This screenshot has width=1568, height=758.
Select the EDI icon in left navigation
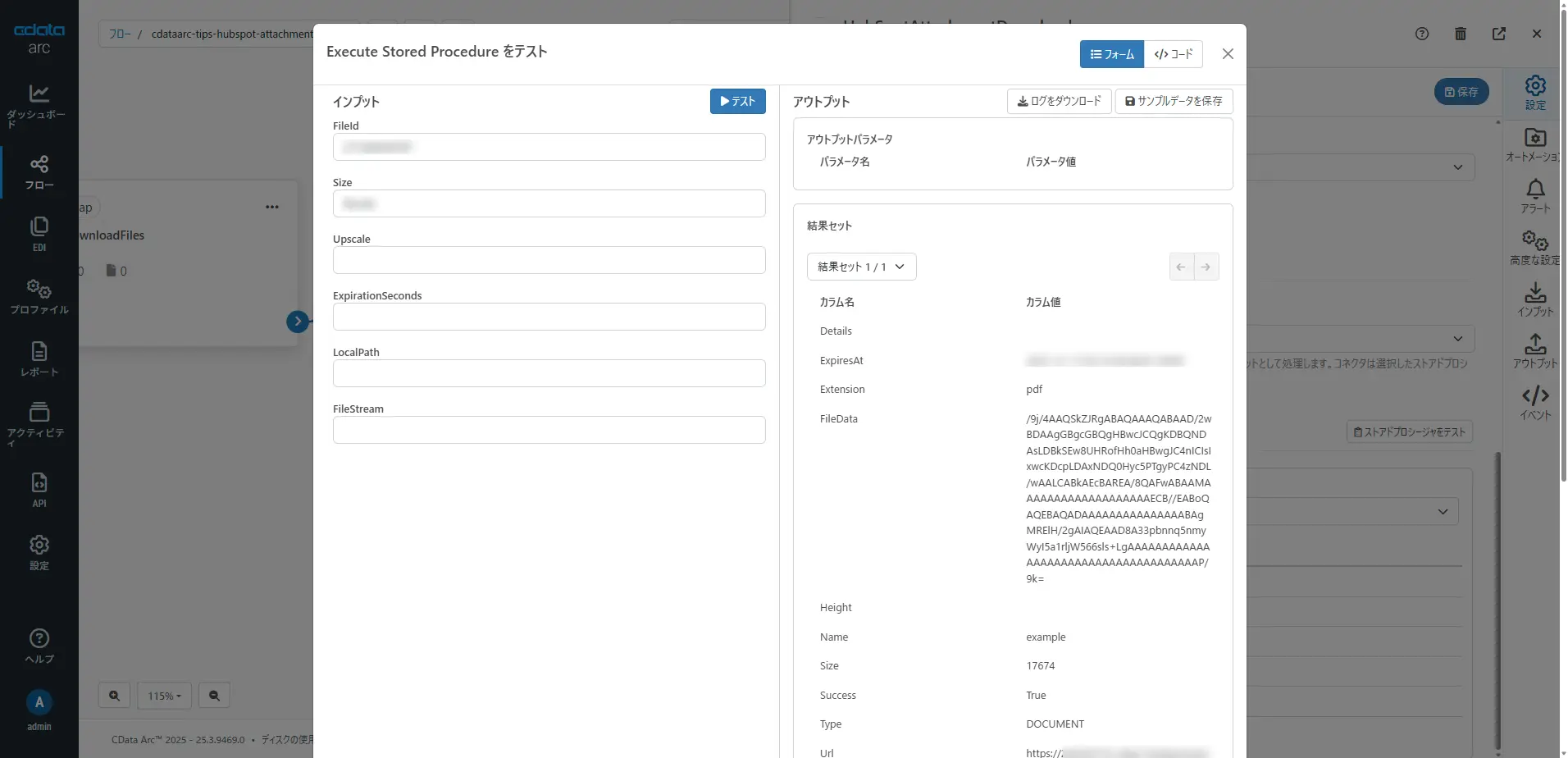38,232
